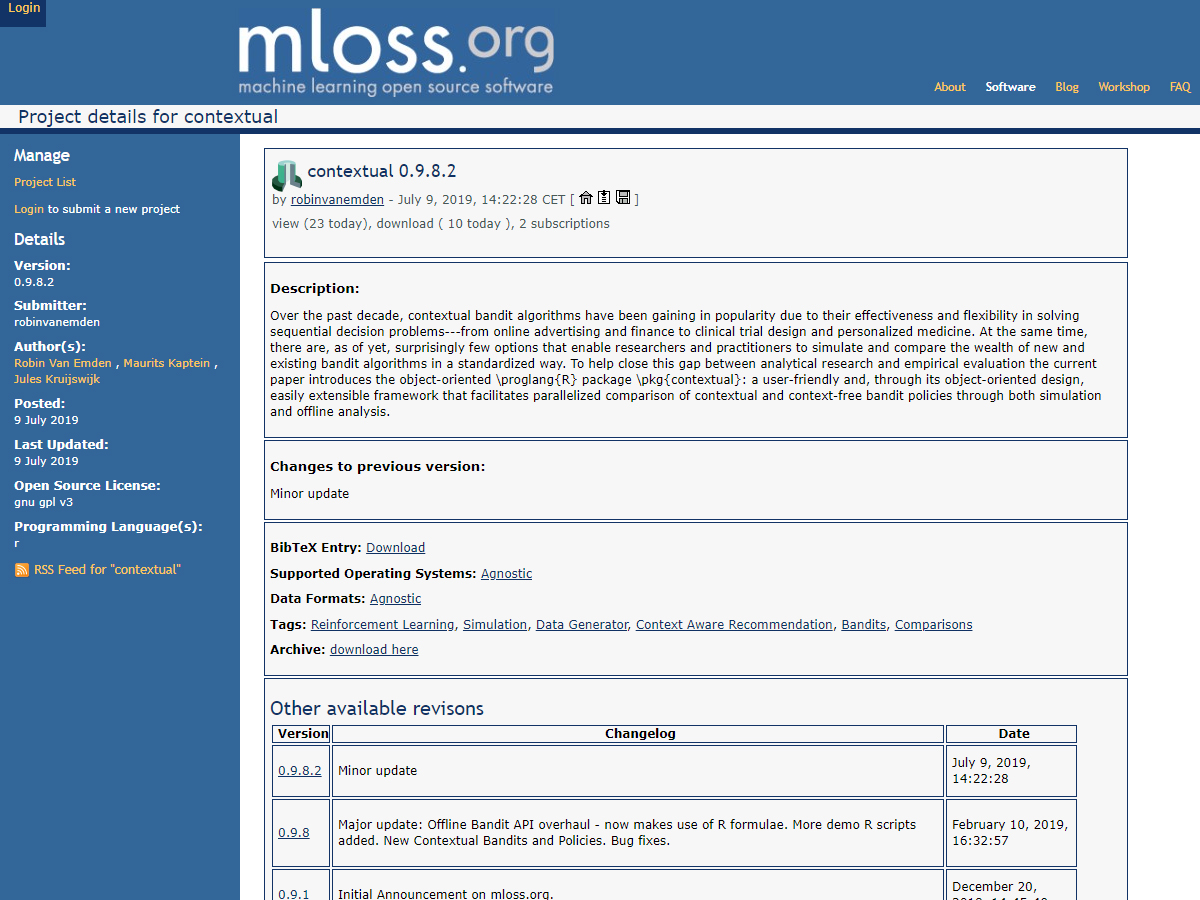Click the floppy disk save icon
The image size is (1200, 900).
[623, 198]
